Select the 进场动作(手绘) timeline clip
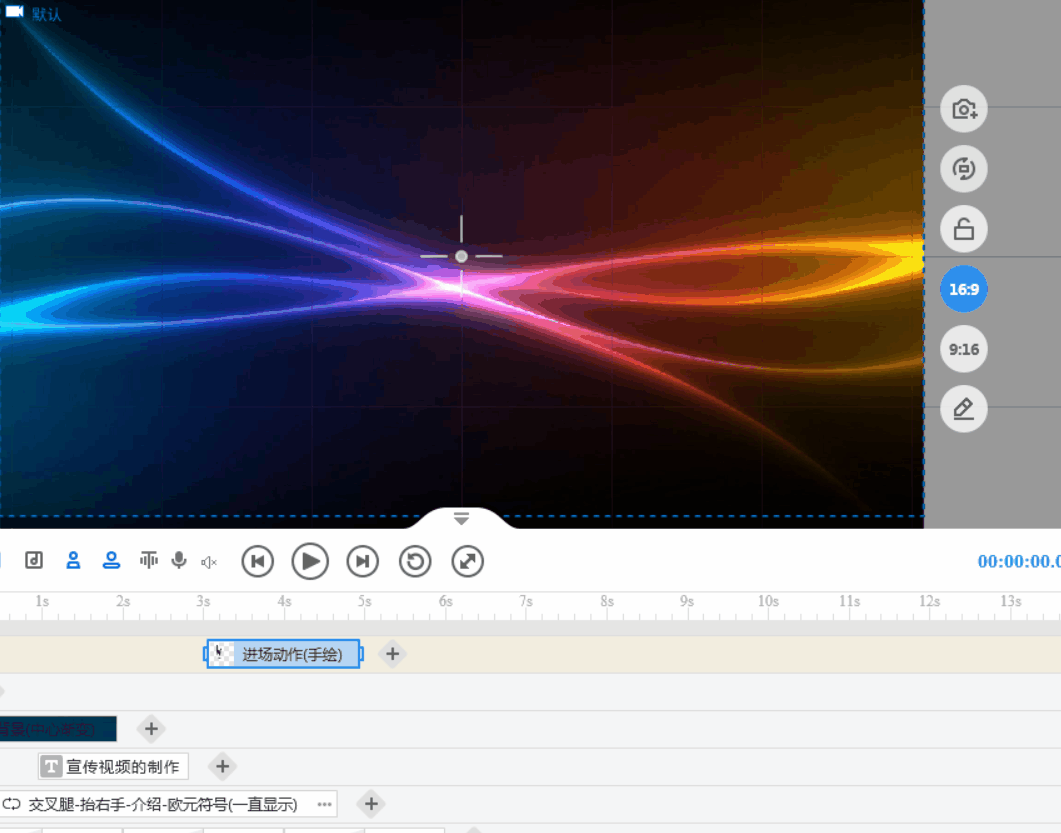Screen dimensions: 1061x833 (x=283, y=654)
